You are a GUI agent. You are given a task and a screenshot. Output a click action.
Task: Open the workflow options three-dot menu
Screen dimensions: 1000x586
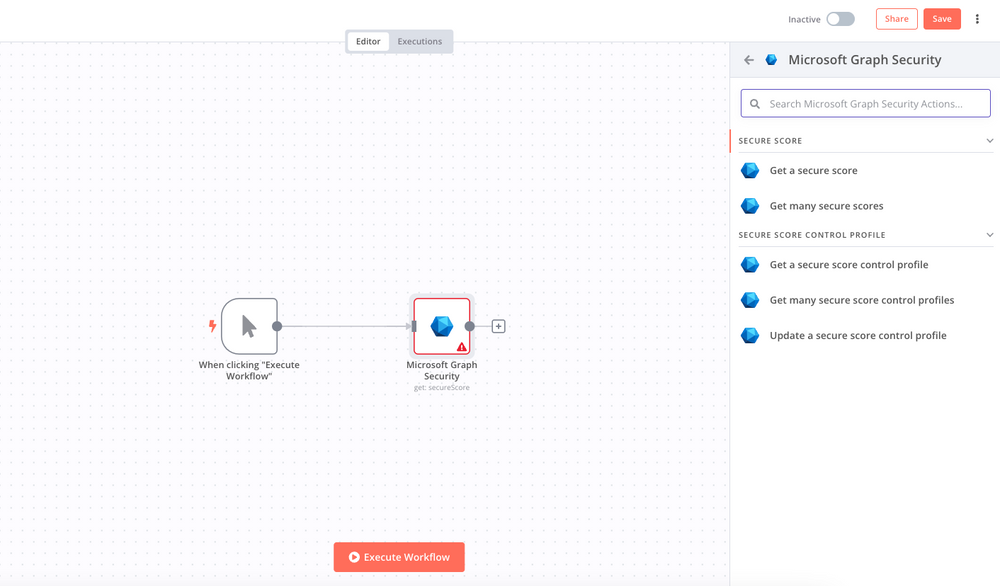[977, 18]
